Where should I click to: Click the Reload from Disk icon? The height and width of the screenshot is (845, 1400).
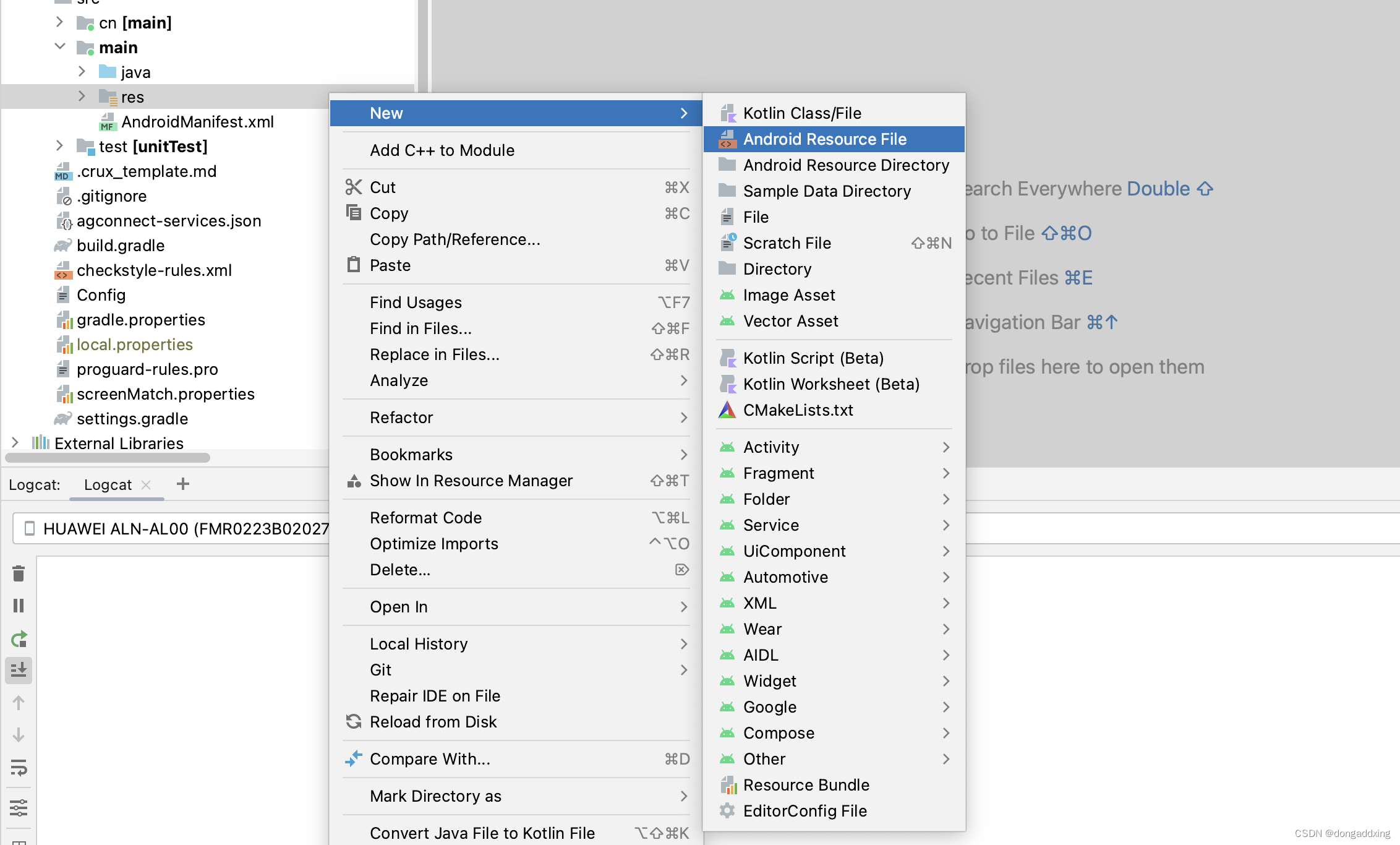click(x=354, y=721)
